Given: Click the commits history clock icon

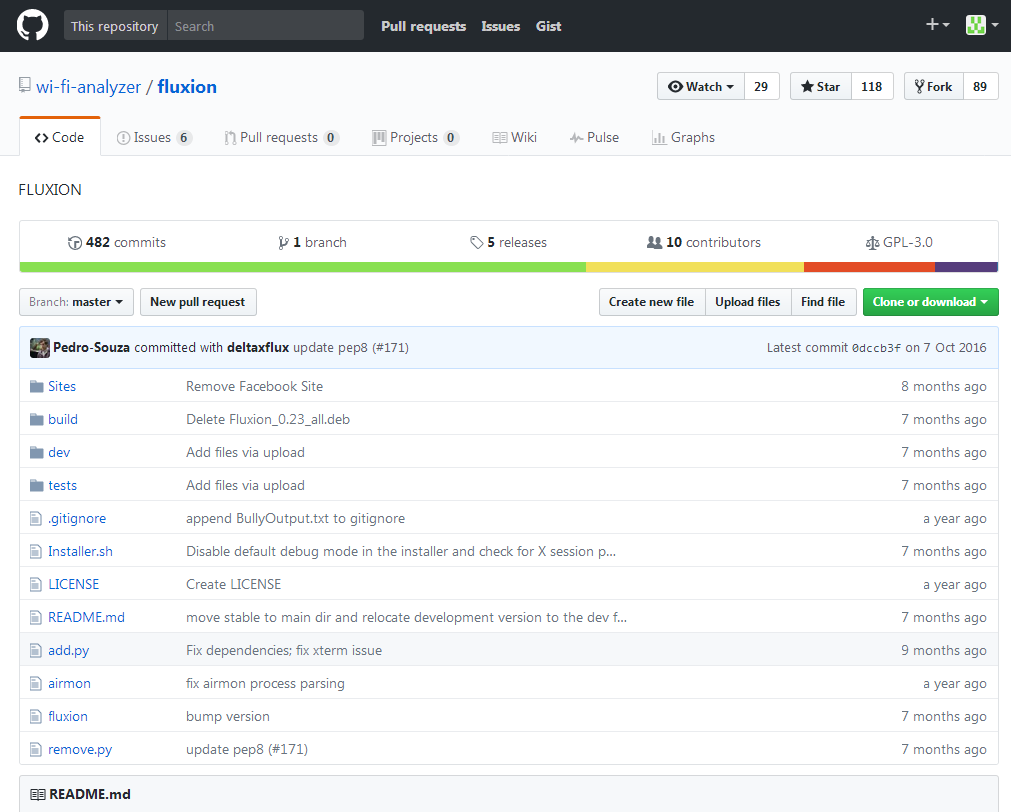Looking at the screenshot, I should tap(75, 243).
